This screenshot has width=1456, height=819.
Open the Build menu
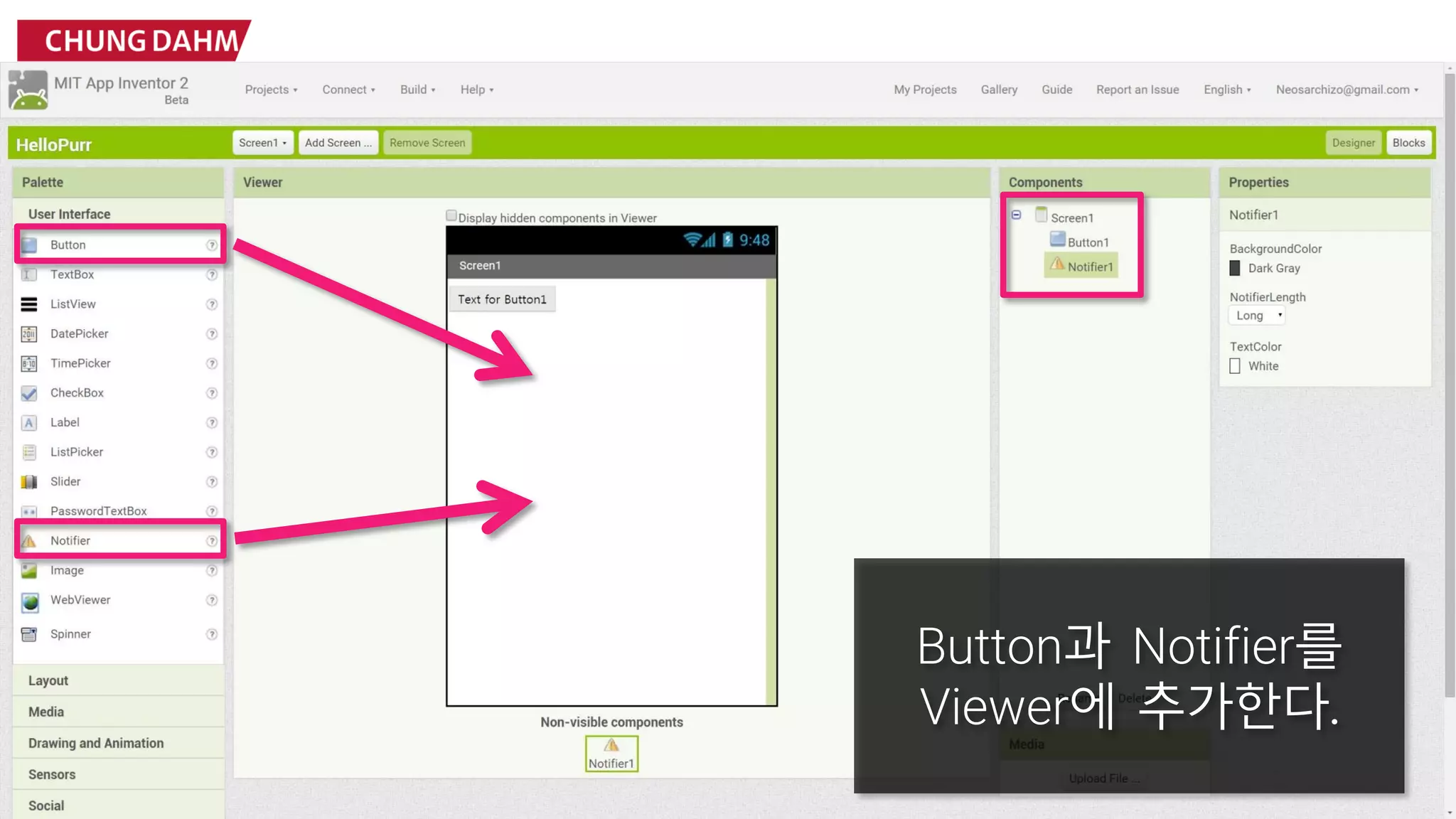[x=417, y=90]
